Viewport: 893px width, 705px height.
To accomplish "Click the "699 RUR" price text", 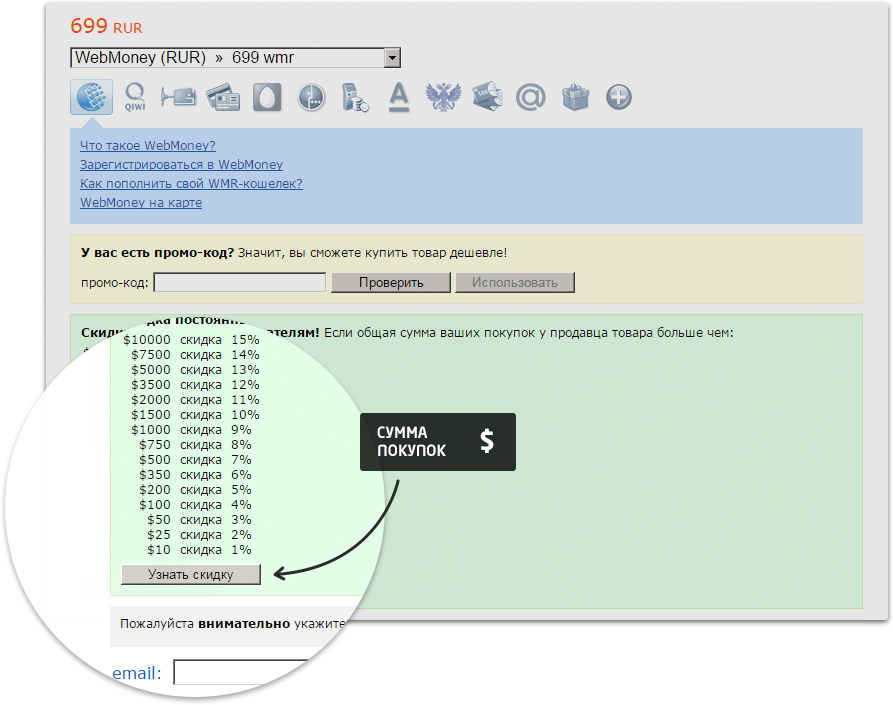I will pyautogui.click(x=106, y=26).
